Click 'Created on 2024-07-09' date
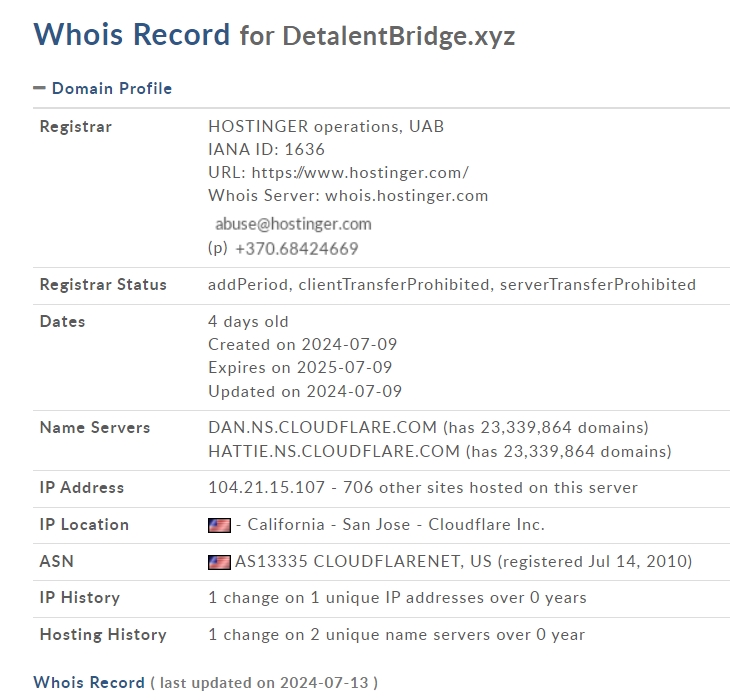This screenshot has height=700, width=730. [303, 344]
